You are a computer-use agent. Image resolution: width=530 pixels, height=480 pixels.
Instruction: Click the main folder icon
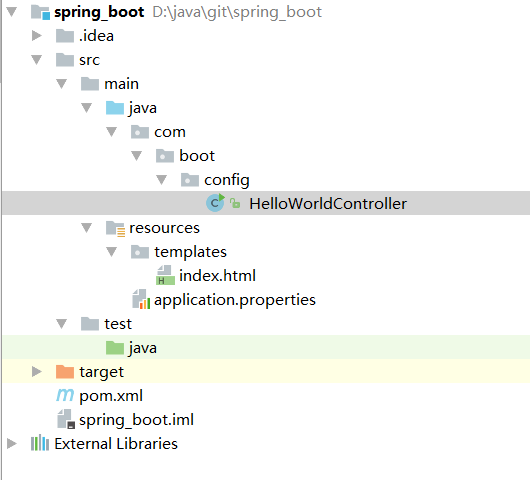(90, 84)
